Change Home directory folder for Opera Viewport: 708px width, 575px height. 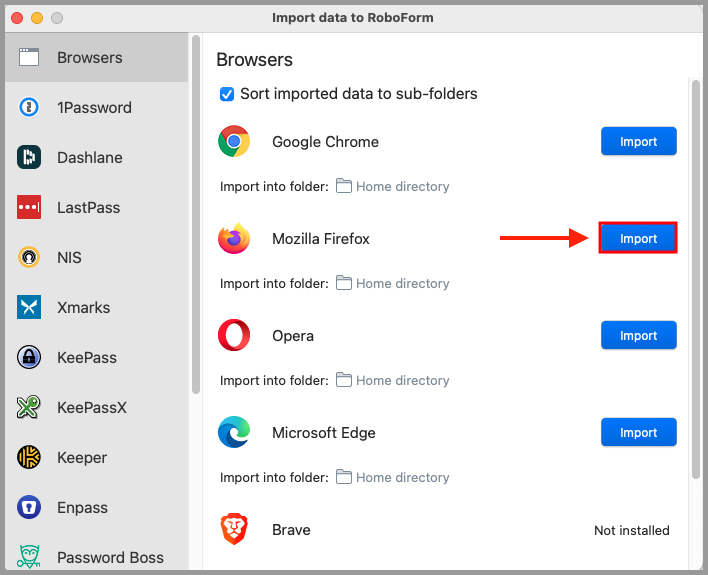[x=402, y=380]
